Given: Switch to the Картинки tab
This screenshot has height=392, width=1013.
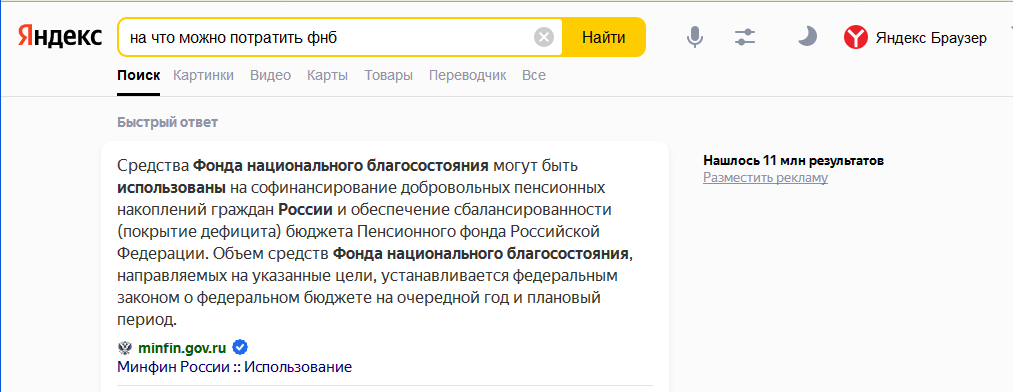Looking at the screenshot, I should pos(204,76).
